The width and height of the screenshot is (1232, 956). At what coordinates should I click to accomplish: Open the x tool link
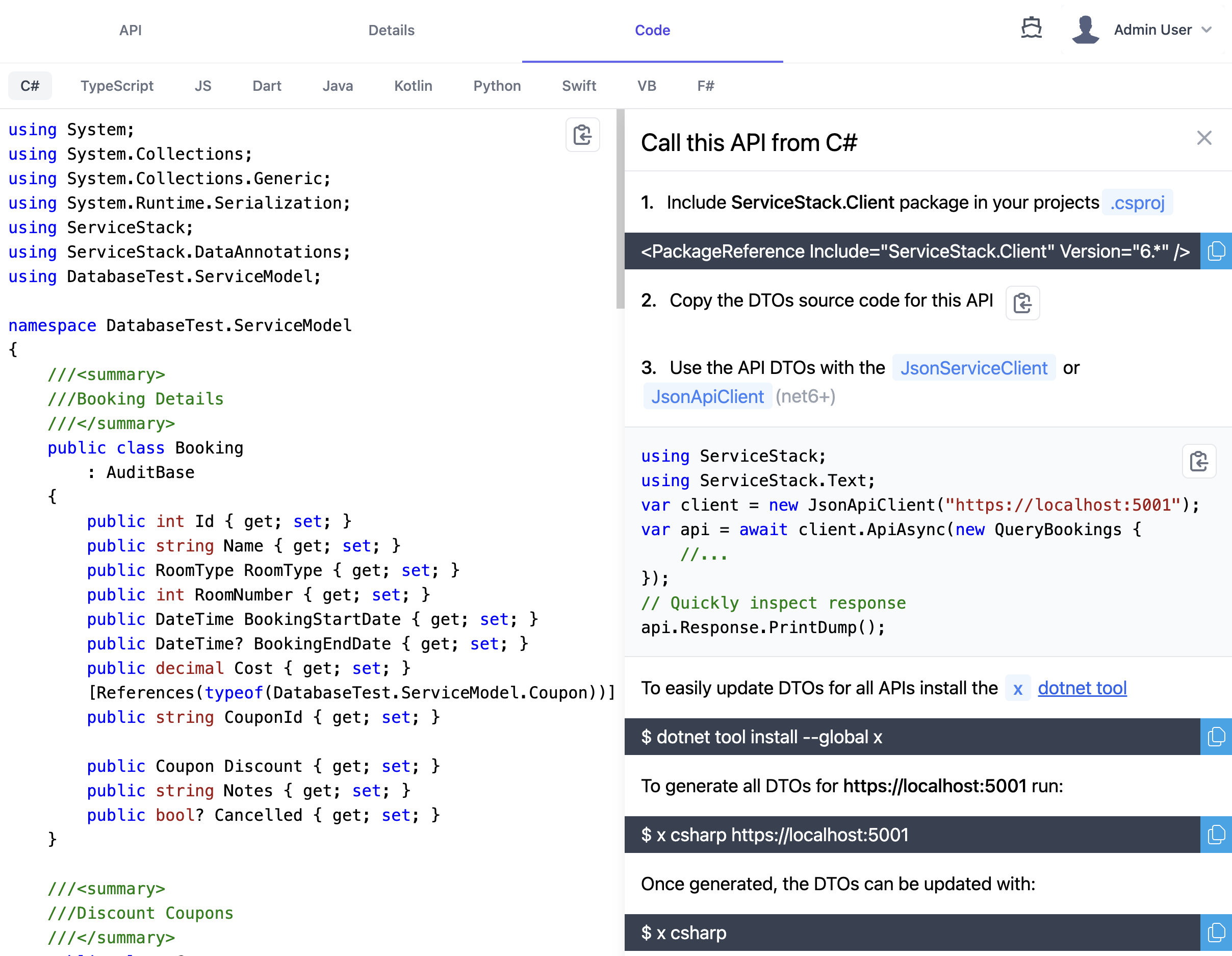1018,689
